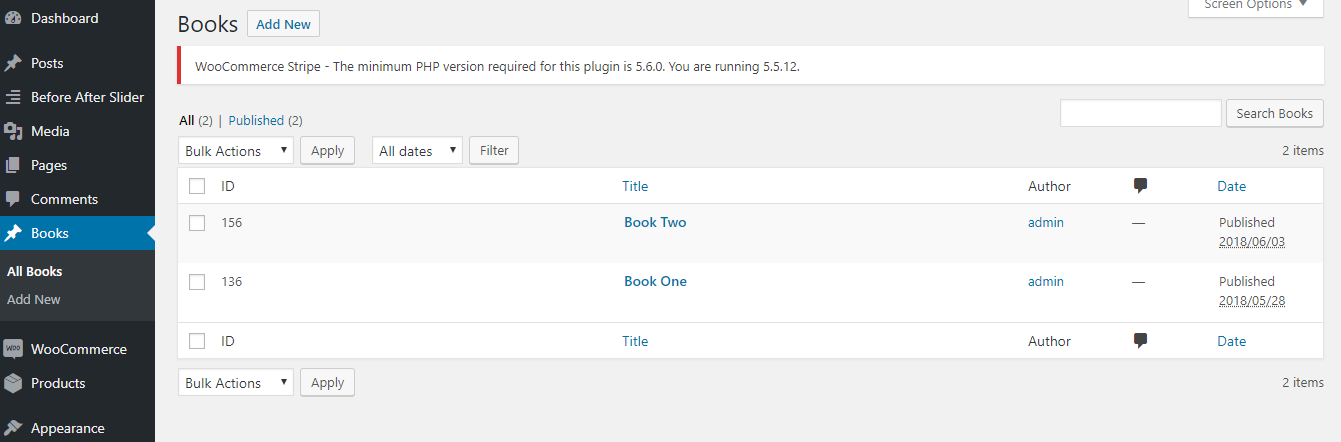This screenshot has height=442, width=1341.
Task: Open Before After Slider menu icon
Action: 13,97
